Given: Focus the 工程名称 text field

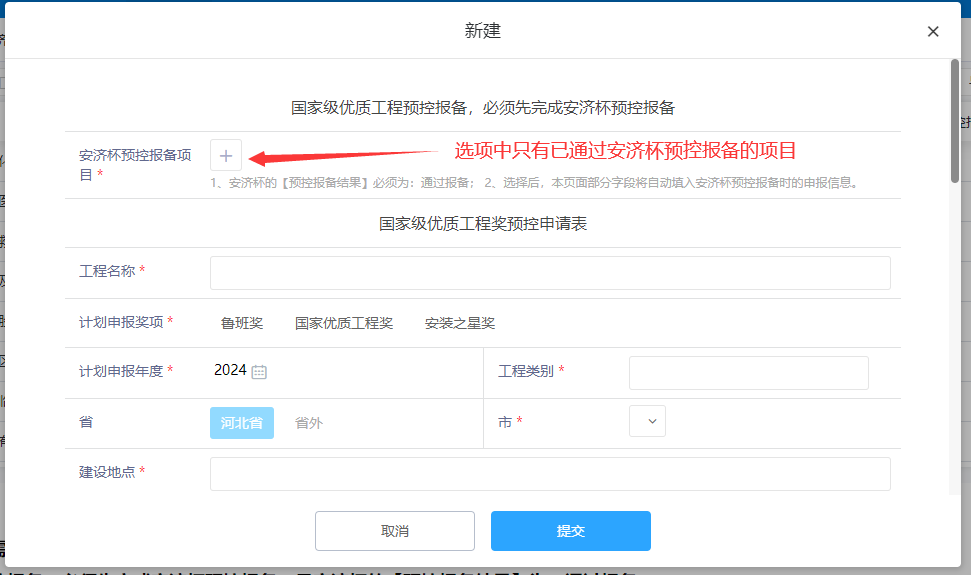Looking at the screenshot, I should [550, 273].
